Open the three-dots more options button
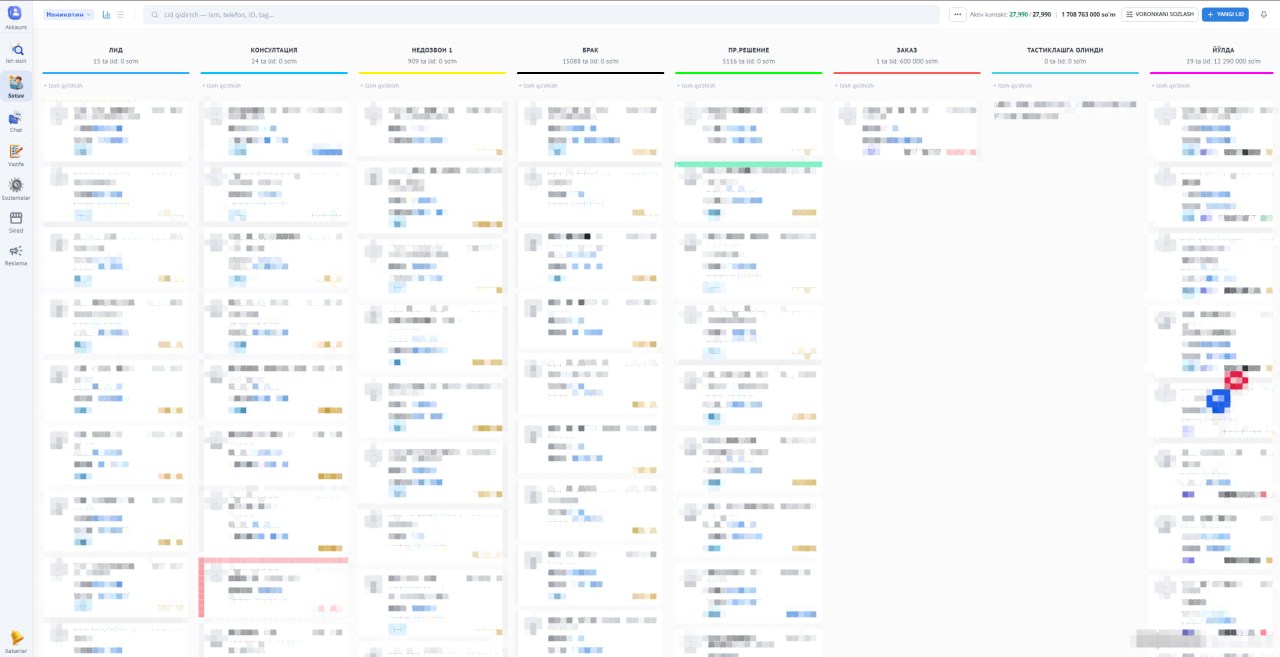 pos(958,15)
